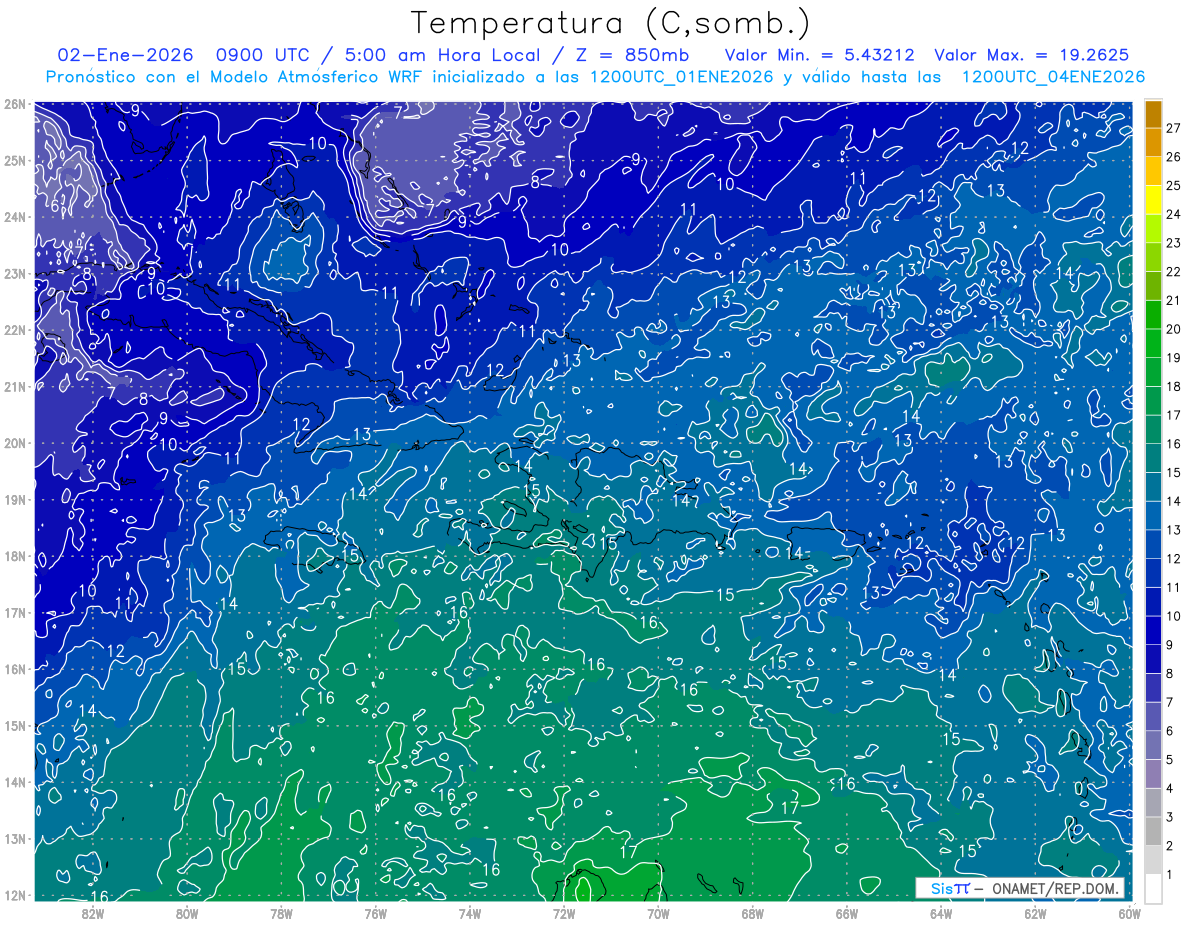Click the "21" value on color scale

pos(1173,300)
